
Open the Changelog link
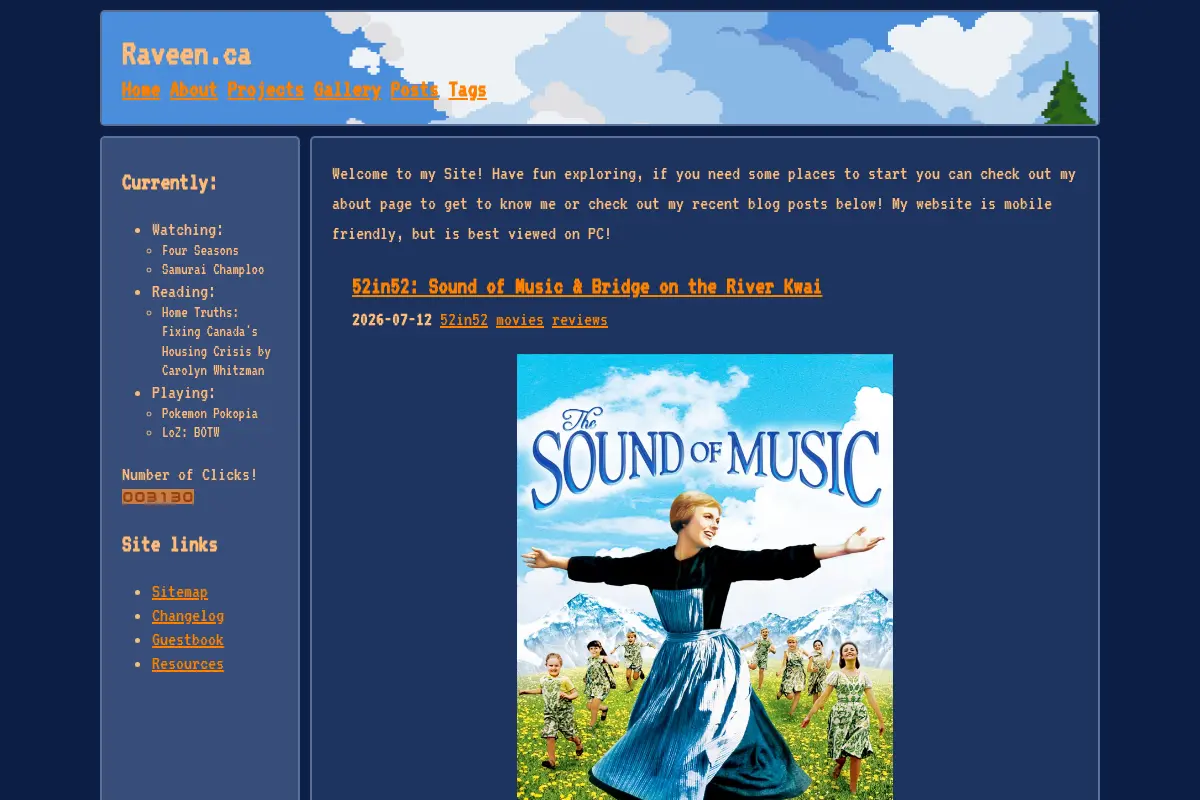(188, 616)
